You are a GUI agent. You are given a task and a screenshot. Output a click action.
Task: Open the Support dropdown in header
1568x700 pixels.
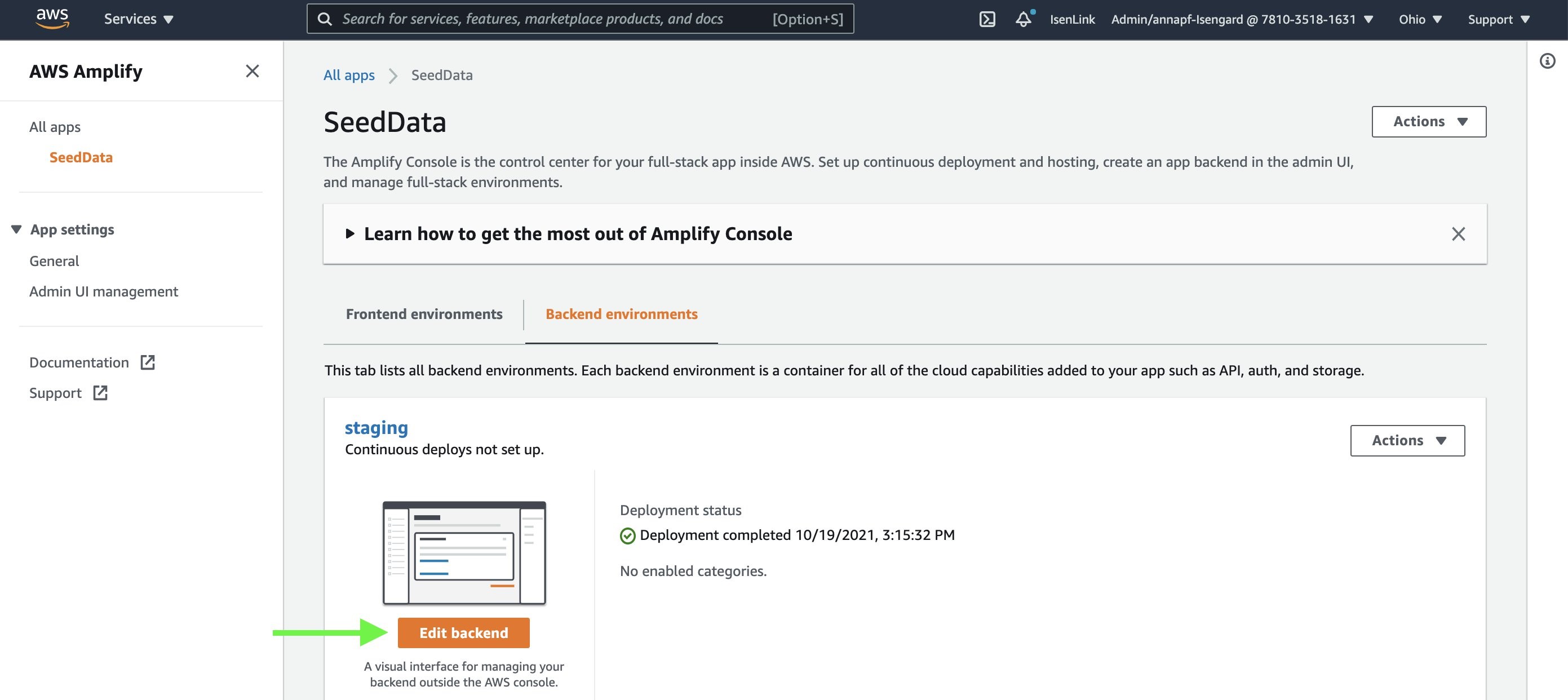pos(1499,20)
